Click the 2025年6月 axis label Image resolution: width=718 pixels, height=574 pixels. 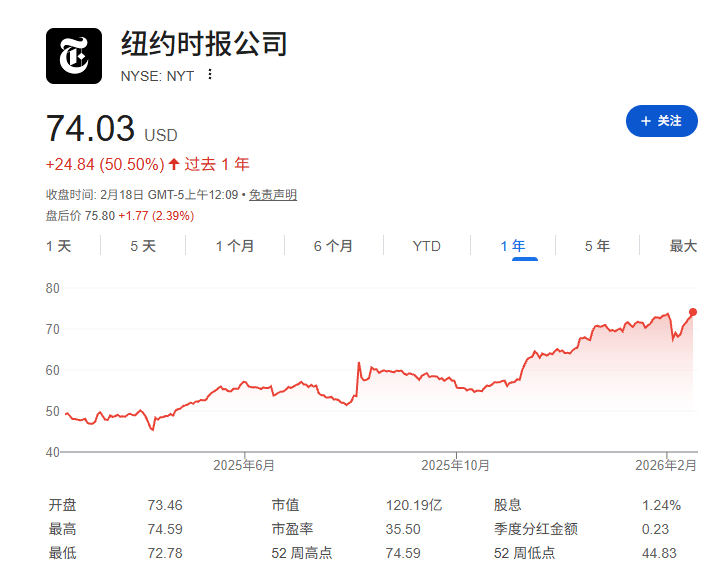(x=244, y=465)
